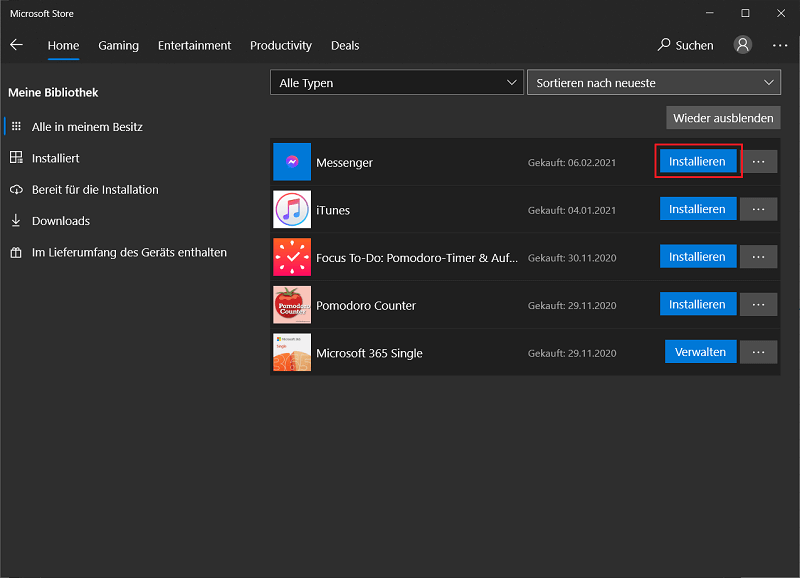Go to the Deals tab

345,45
